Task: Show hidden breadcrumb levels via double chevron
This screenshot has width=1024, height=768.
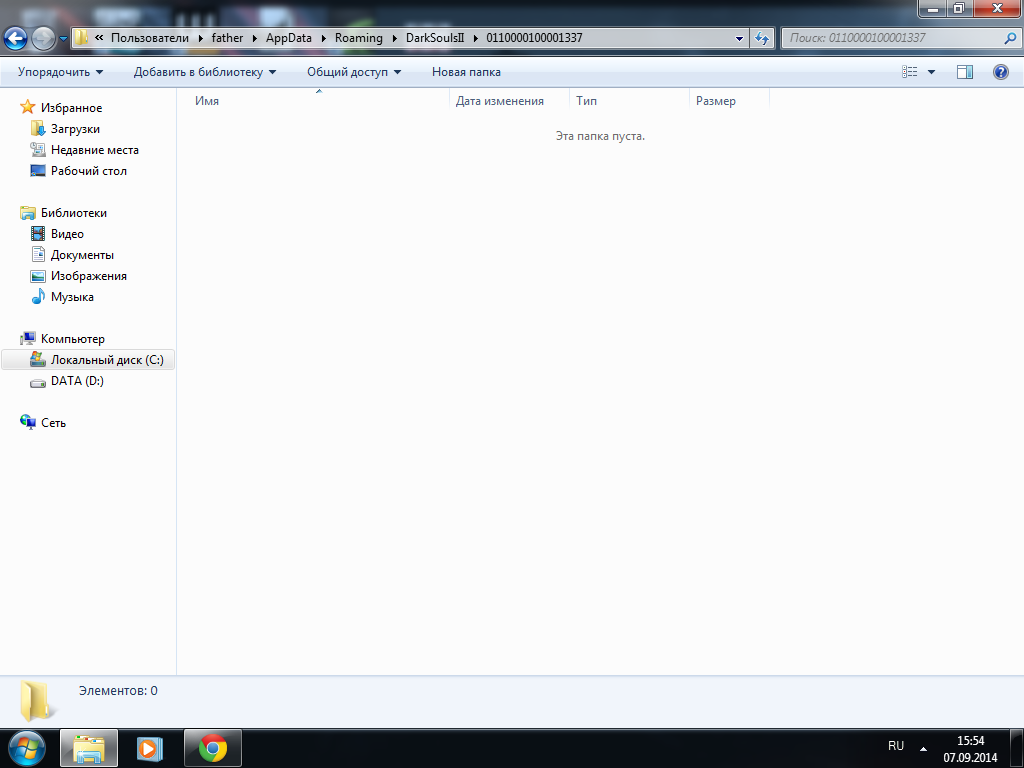Action: tap(99, 37)
